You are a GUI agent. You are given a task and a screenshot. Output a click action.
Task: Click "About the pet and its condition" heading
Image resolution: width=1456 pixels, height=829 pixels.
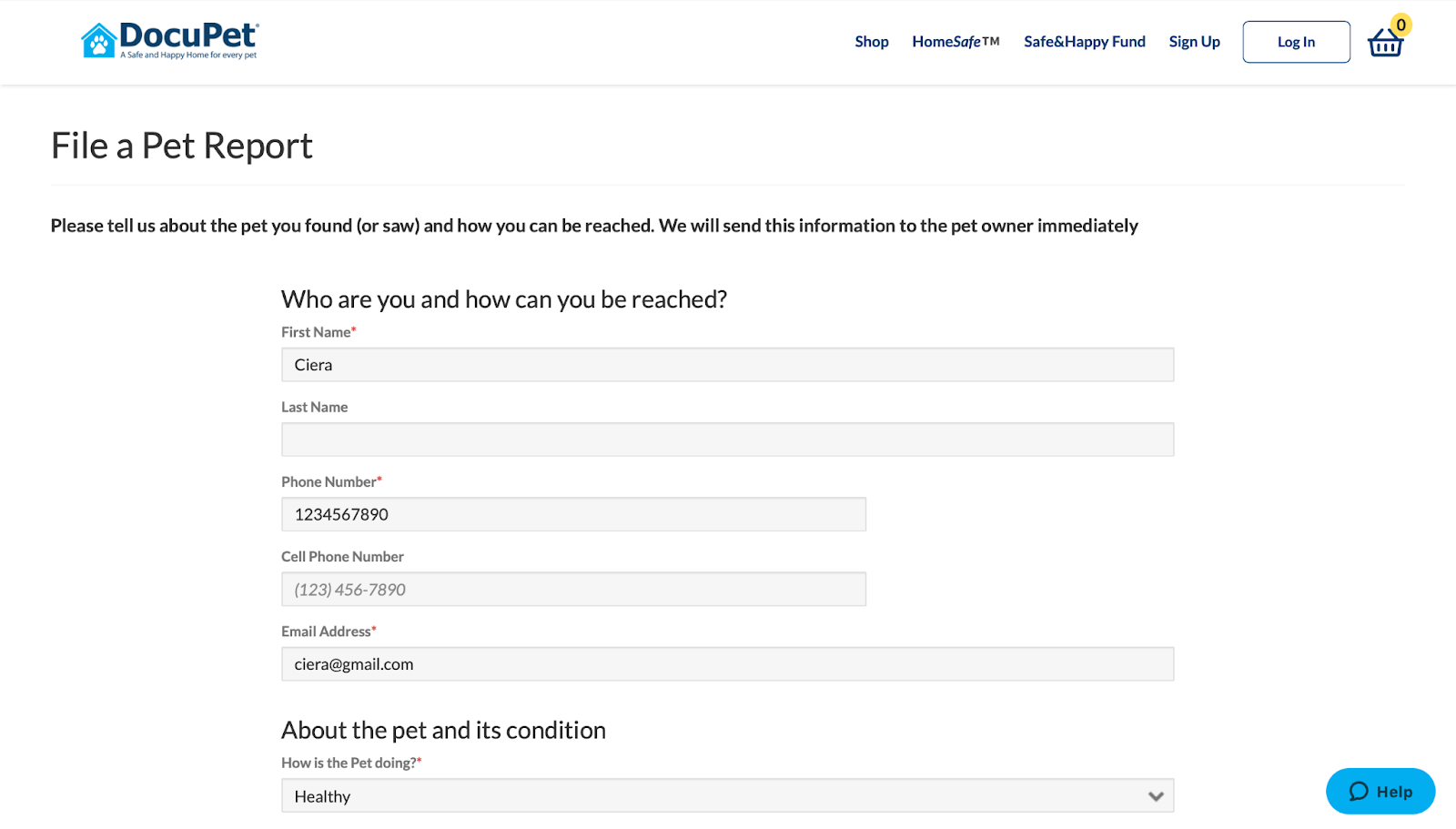443,730
